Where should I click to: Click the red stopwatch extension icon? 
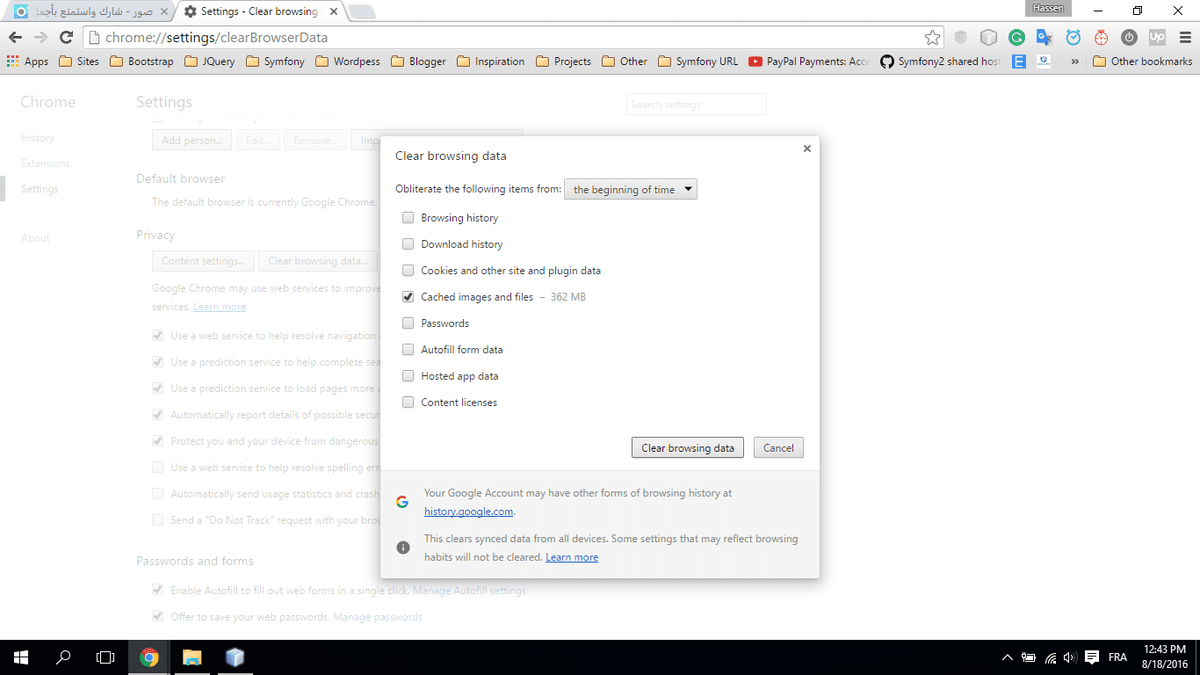(x=1101, y=37)
